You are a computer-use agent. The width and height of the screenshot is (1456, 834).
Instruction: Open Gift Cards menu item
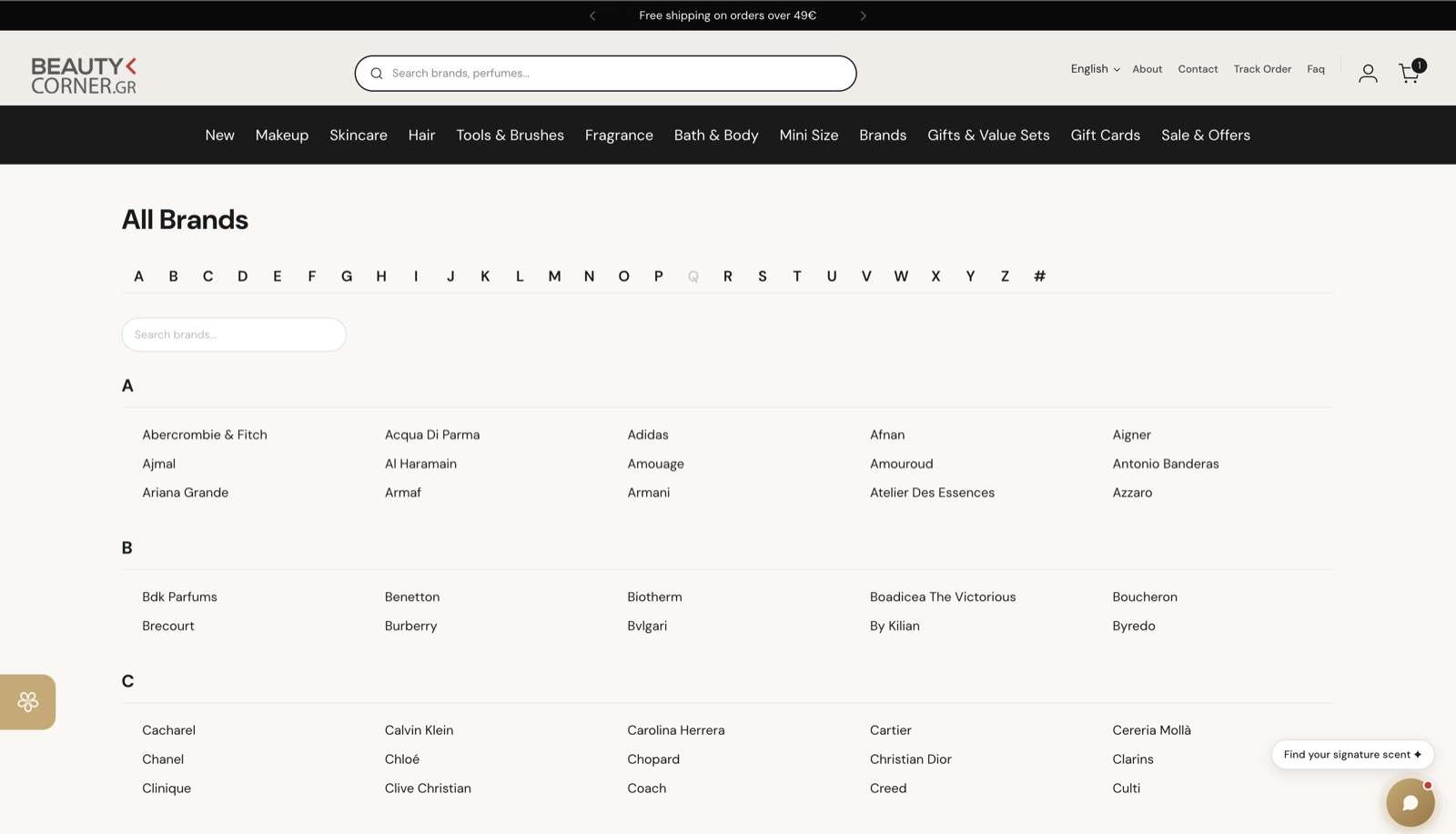point(1105,136)
